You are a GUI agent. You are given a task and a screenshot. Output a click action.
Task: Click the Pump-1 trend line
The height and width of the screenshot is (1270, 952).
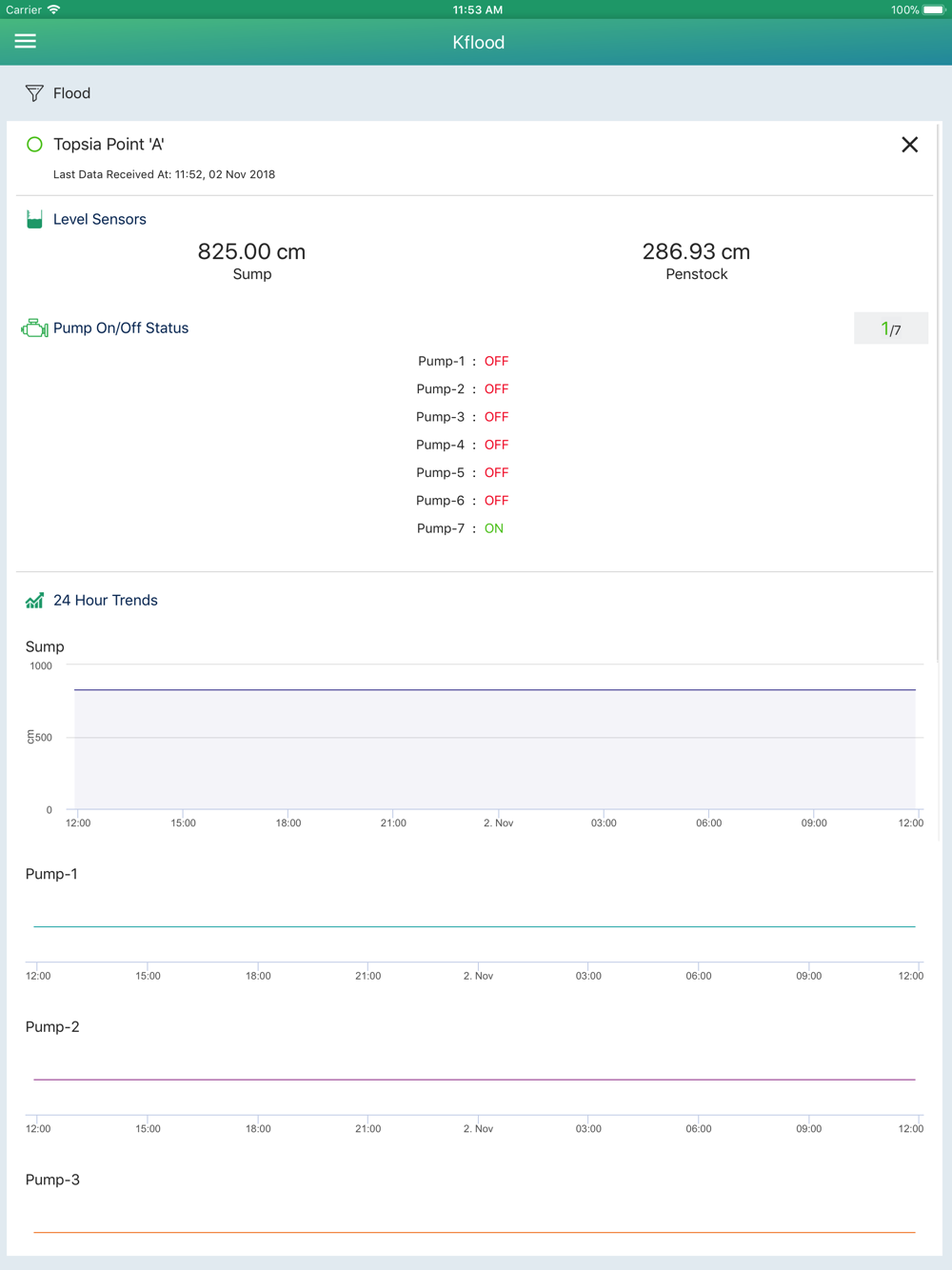point(474,926)
